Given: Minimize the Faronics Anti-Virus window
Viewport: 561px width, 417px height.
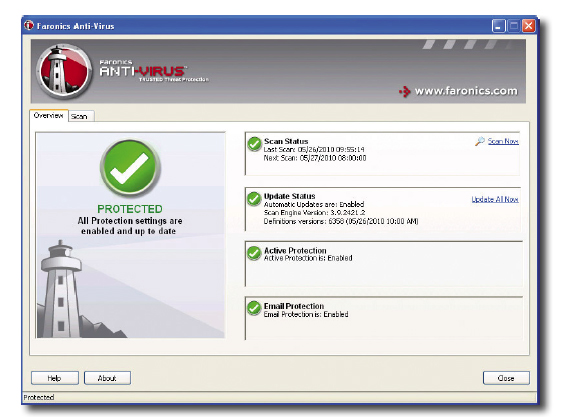Looking at the screenshot, I should pyautogui.click(x=498, y=26).
